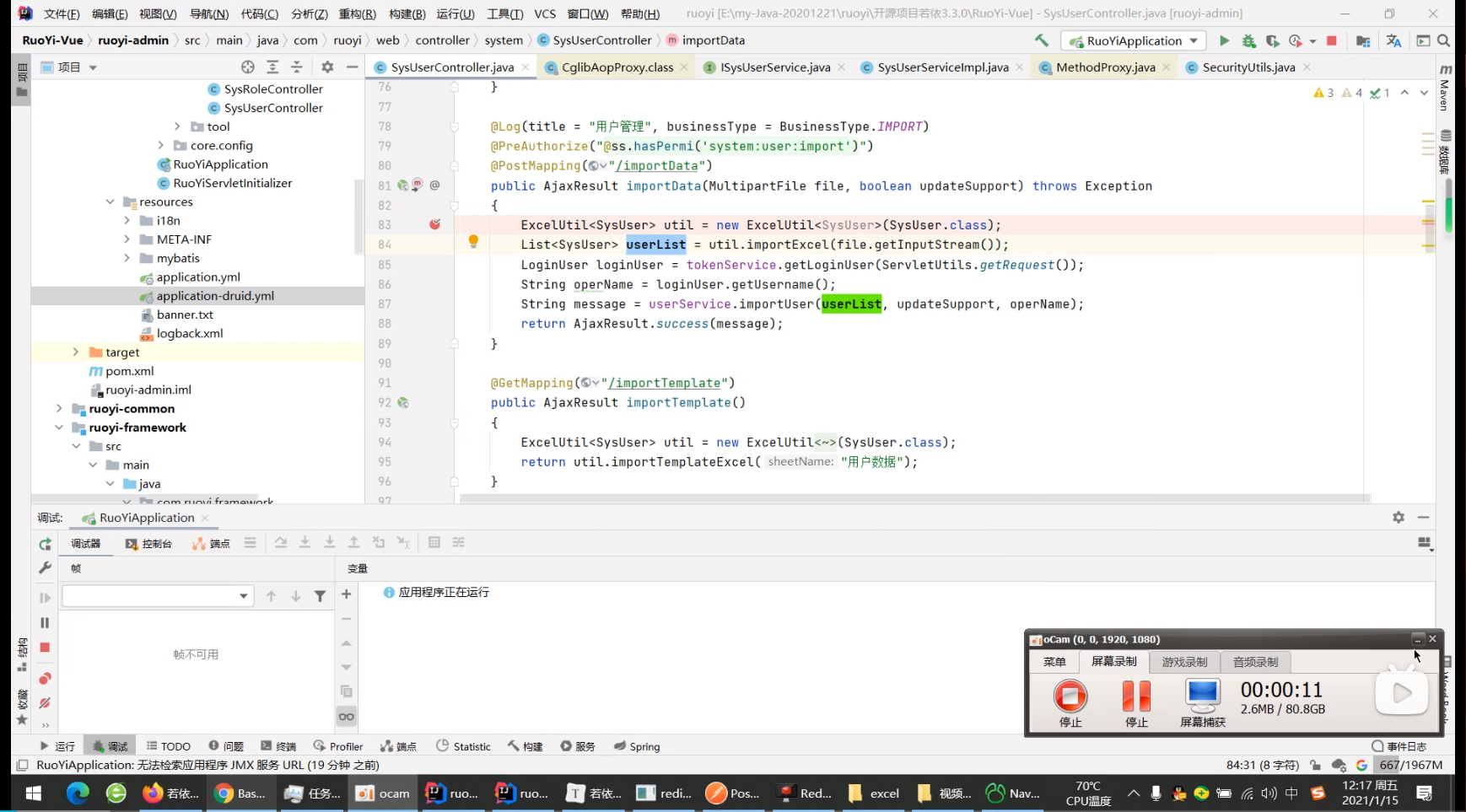Open the Profiler tool window
Image resolution: width=1466 pixels, height=812 pixels.
[337, 746]
